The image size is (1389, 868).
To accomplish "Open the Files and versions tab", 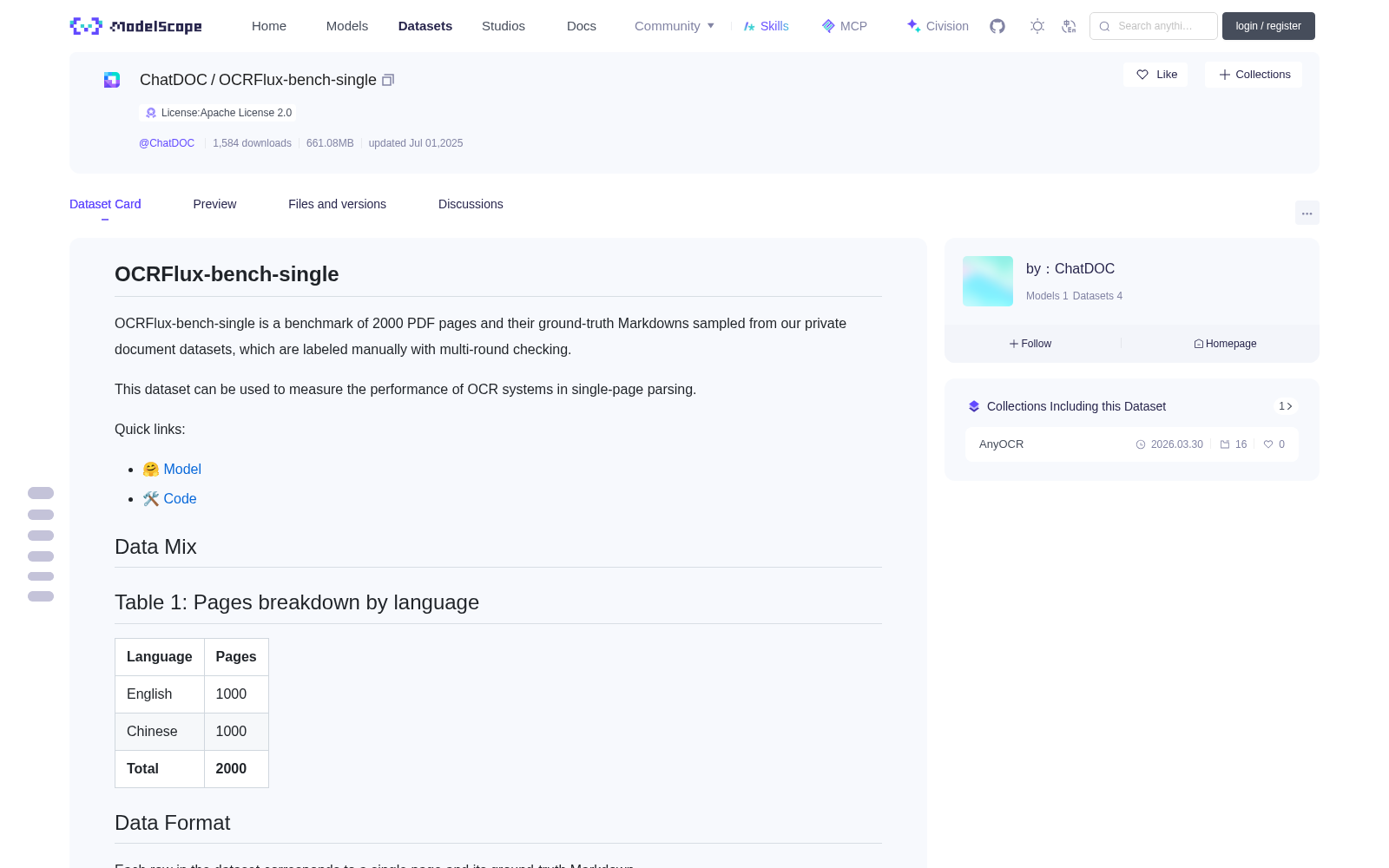I will 337,204.
